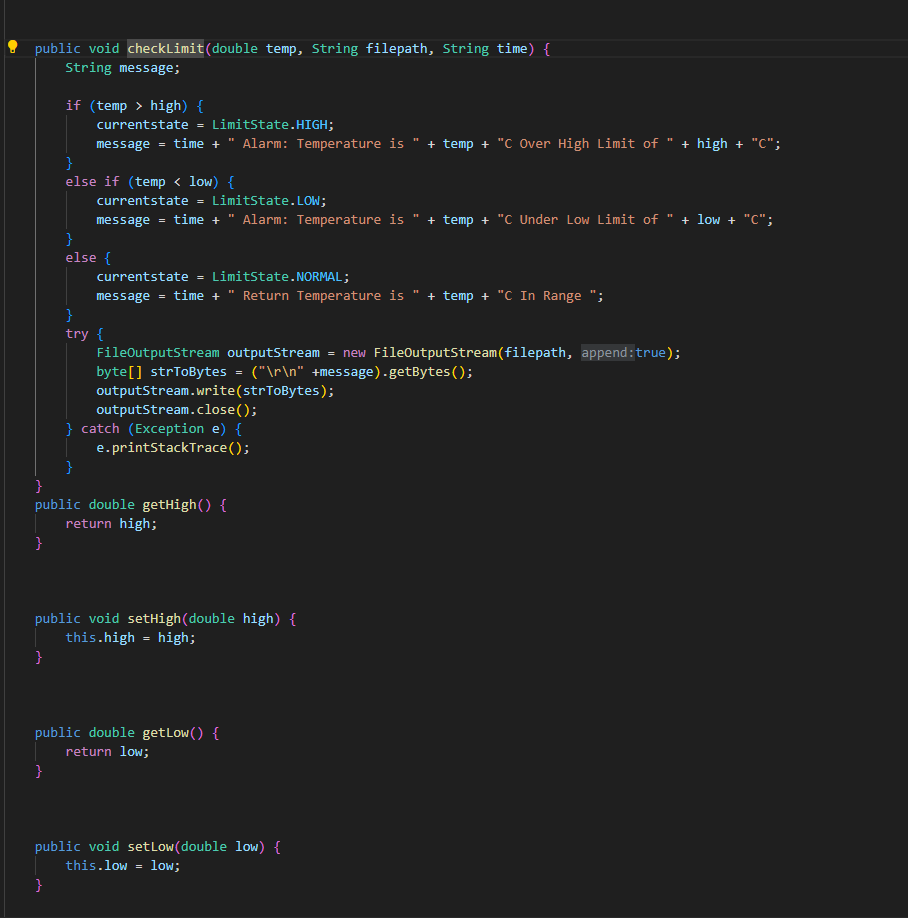Select the getHigh method name
The width and height of the screenshot is (908, 918).
click(167, 504)
